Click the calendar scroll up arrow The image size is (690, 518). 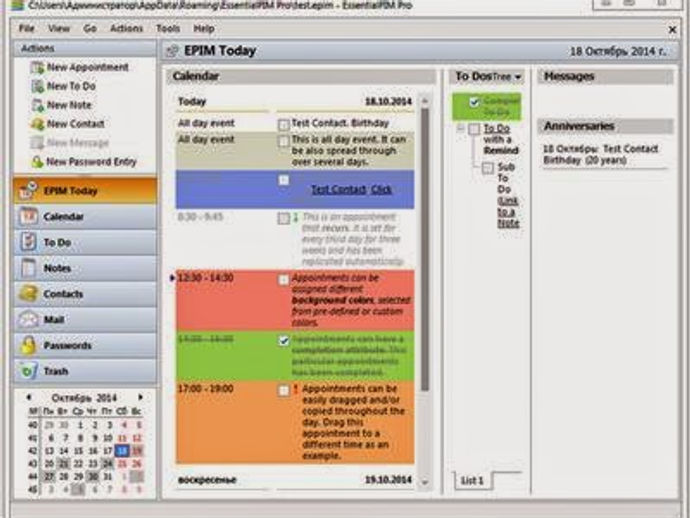425,101
